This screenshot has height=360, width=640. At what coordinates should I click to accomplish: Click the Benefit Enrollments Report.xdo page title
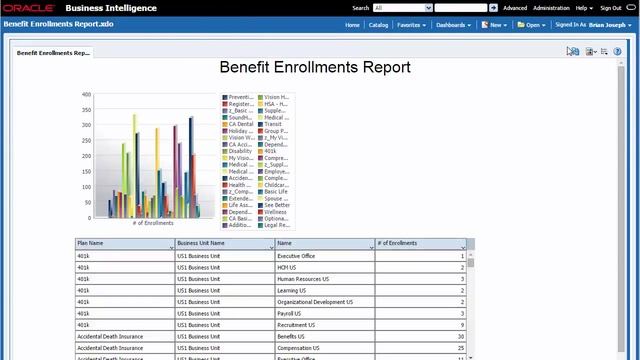(x=58, y=24)
